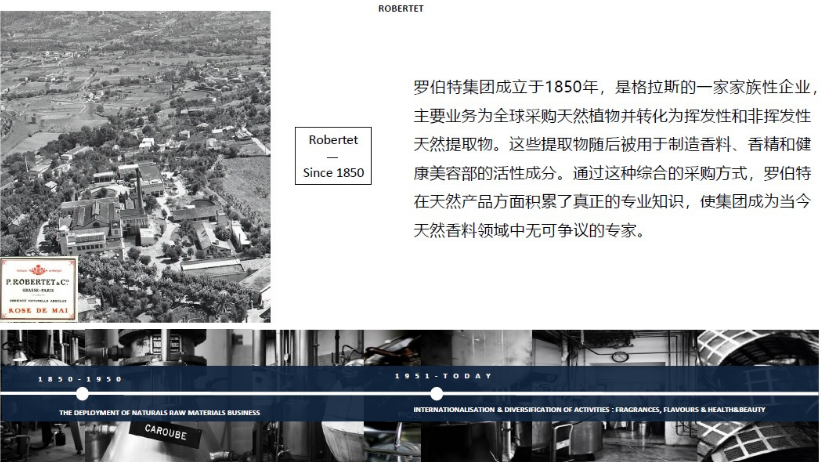This screenshot has height=462, width=821.
Task: Click the line starting 罗伯特集团成立于1850年
Action: 616,87
